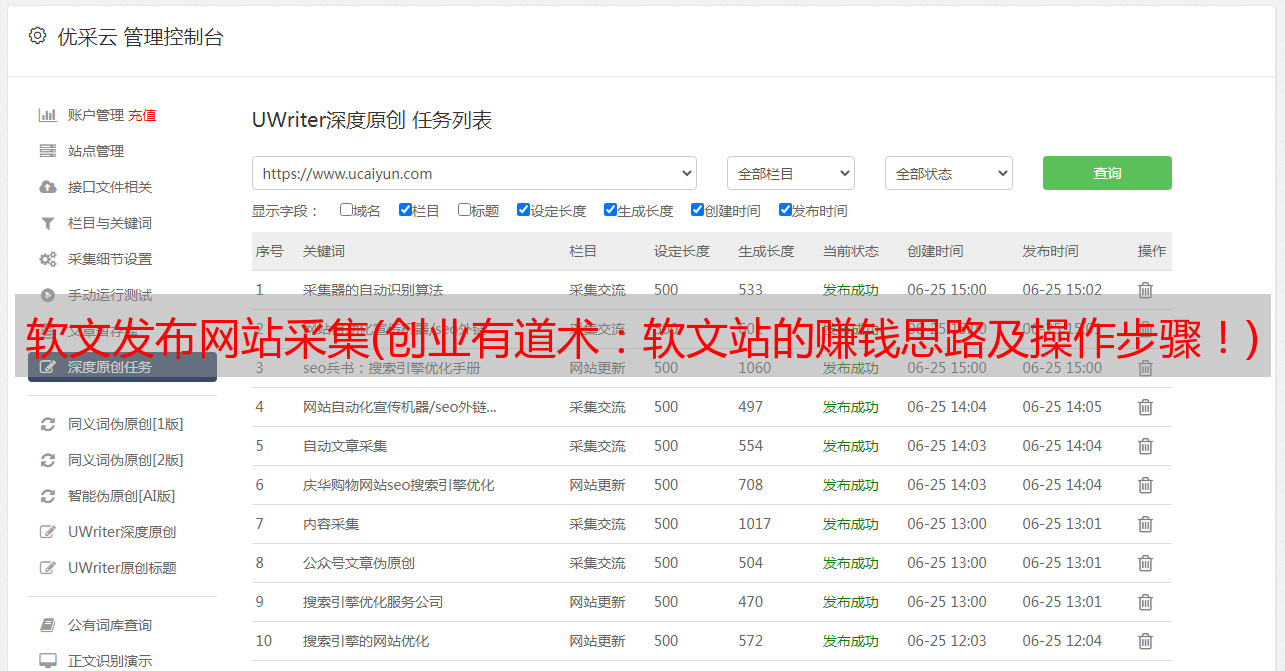Click the bar chart icon for 账户管理
Image resolution: width=1285 pixels, height=671 pixels.
(x=47, y=115)
